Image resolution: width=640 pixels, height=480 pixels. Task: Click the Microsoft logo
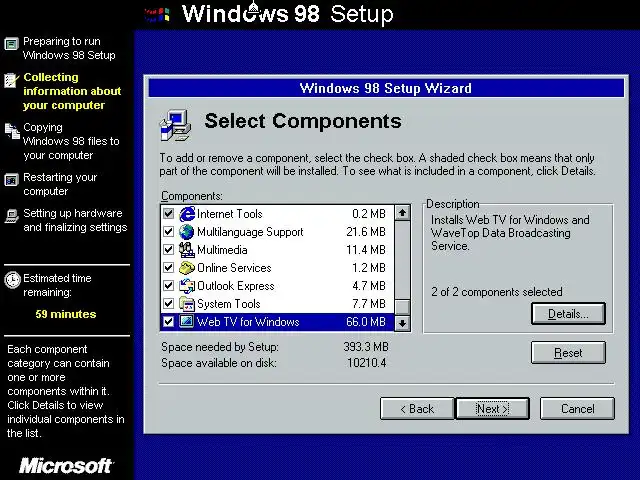click(x=66, y=466)
